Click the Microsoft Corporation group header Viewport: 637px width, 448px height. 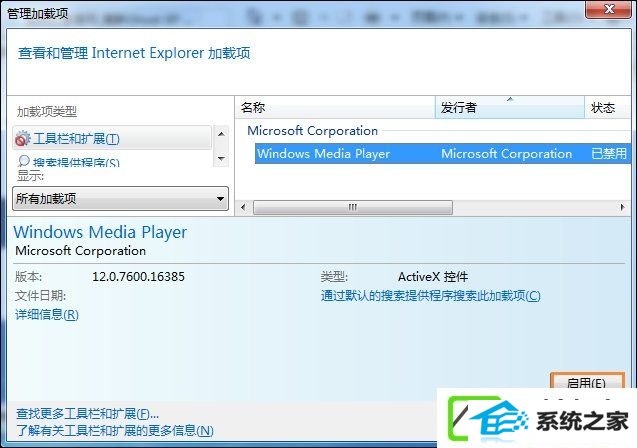coord(312,131)
